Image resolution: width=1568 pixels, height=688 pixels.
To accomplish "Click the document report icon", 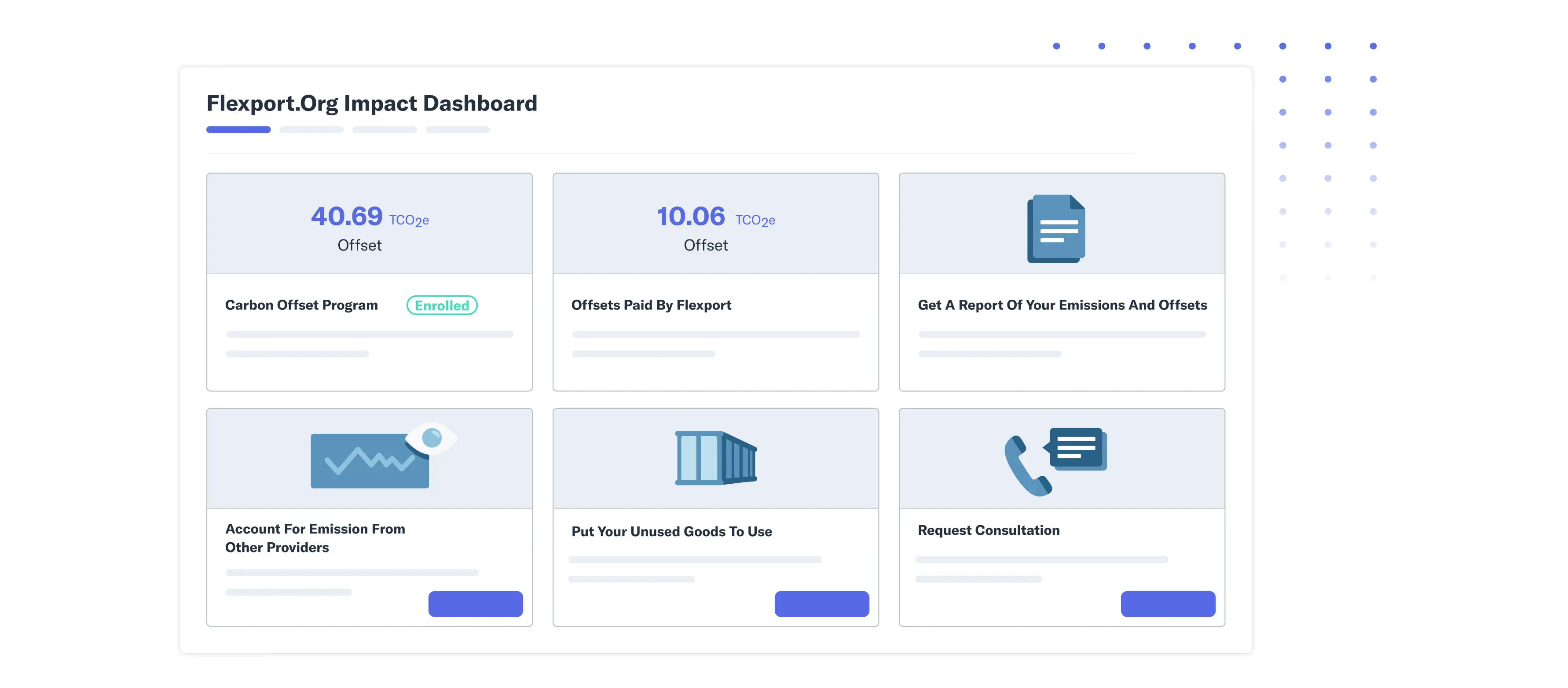I will pyautogui.click(x=1056, y=228).
